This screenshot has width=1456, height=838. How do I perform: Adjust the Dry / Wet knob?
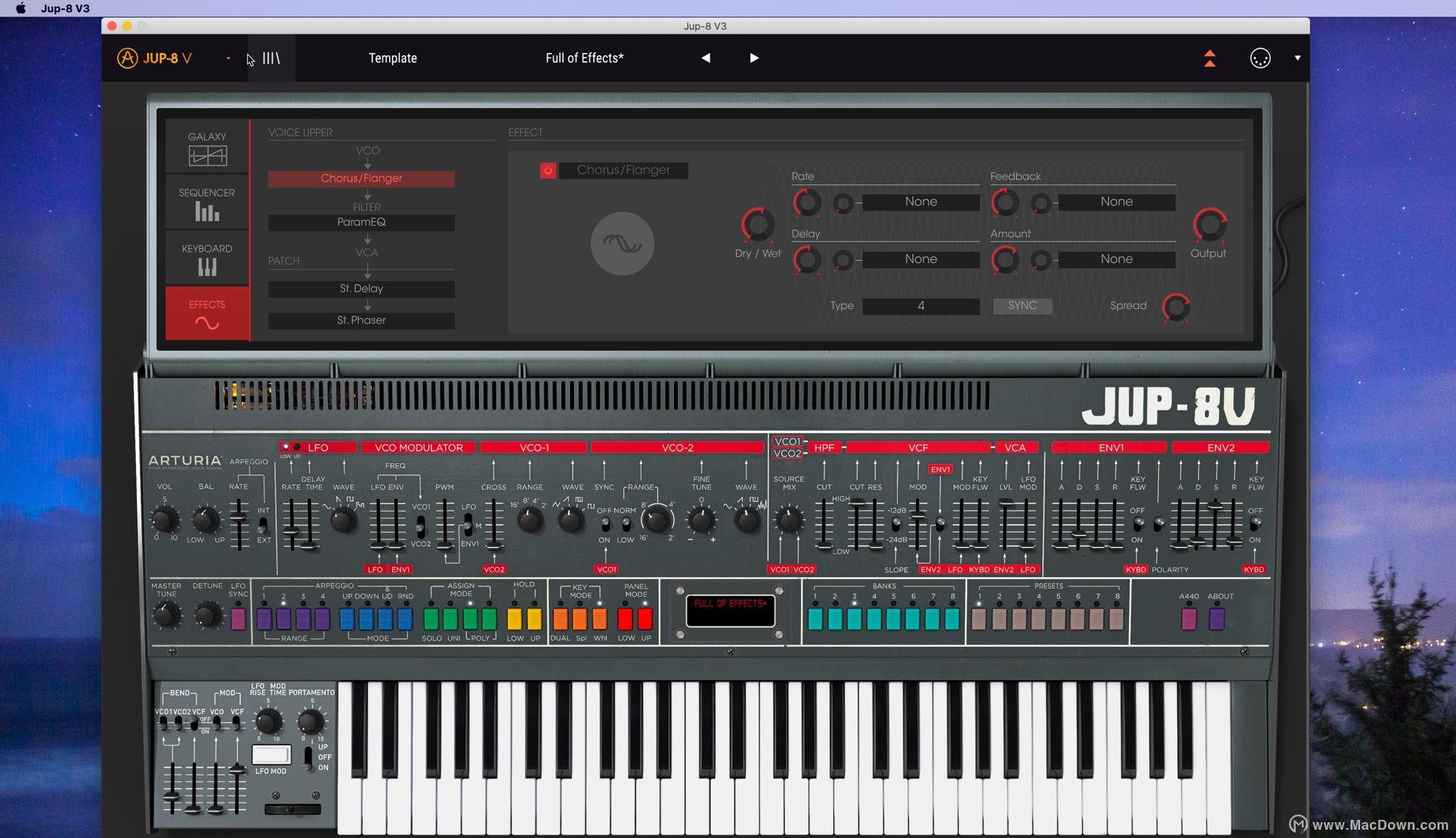pos(758,224)
